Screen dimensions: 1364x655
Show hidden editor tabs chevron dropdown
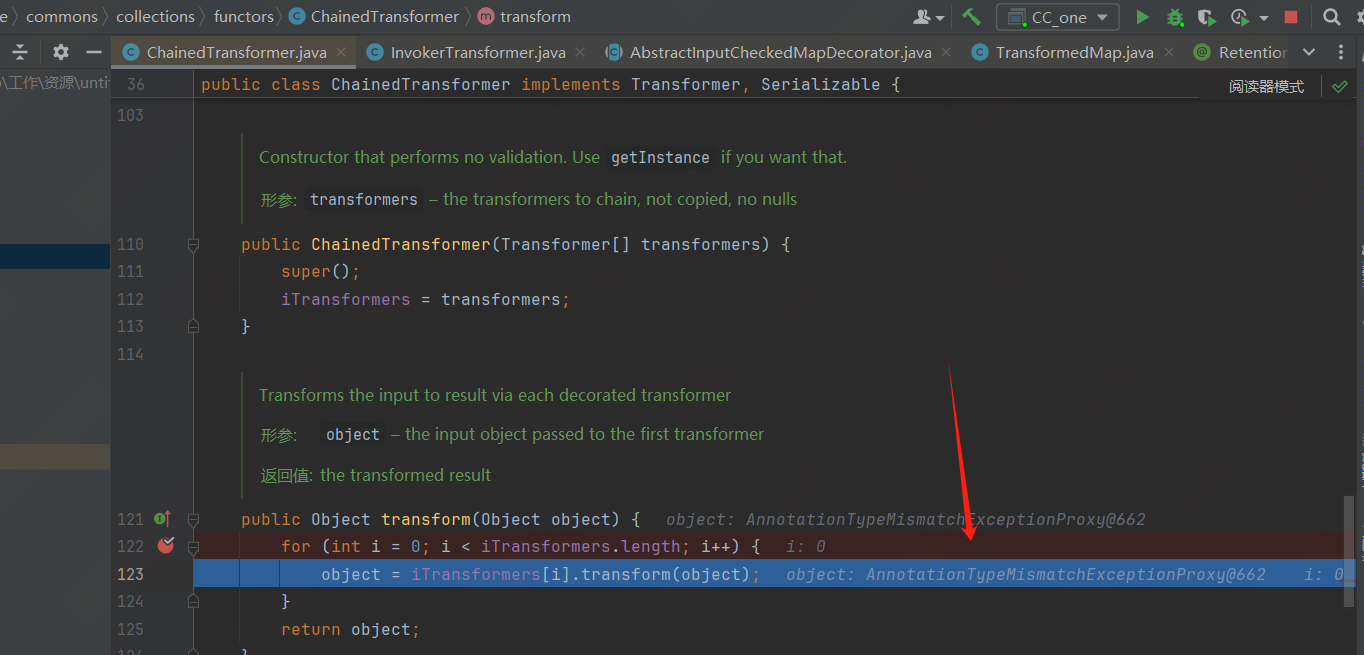coord(1308,52)
